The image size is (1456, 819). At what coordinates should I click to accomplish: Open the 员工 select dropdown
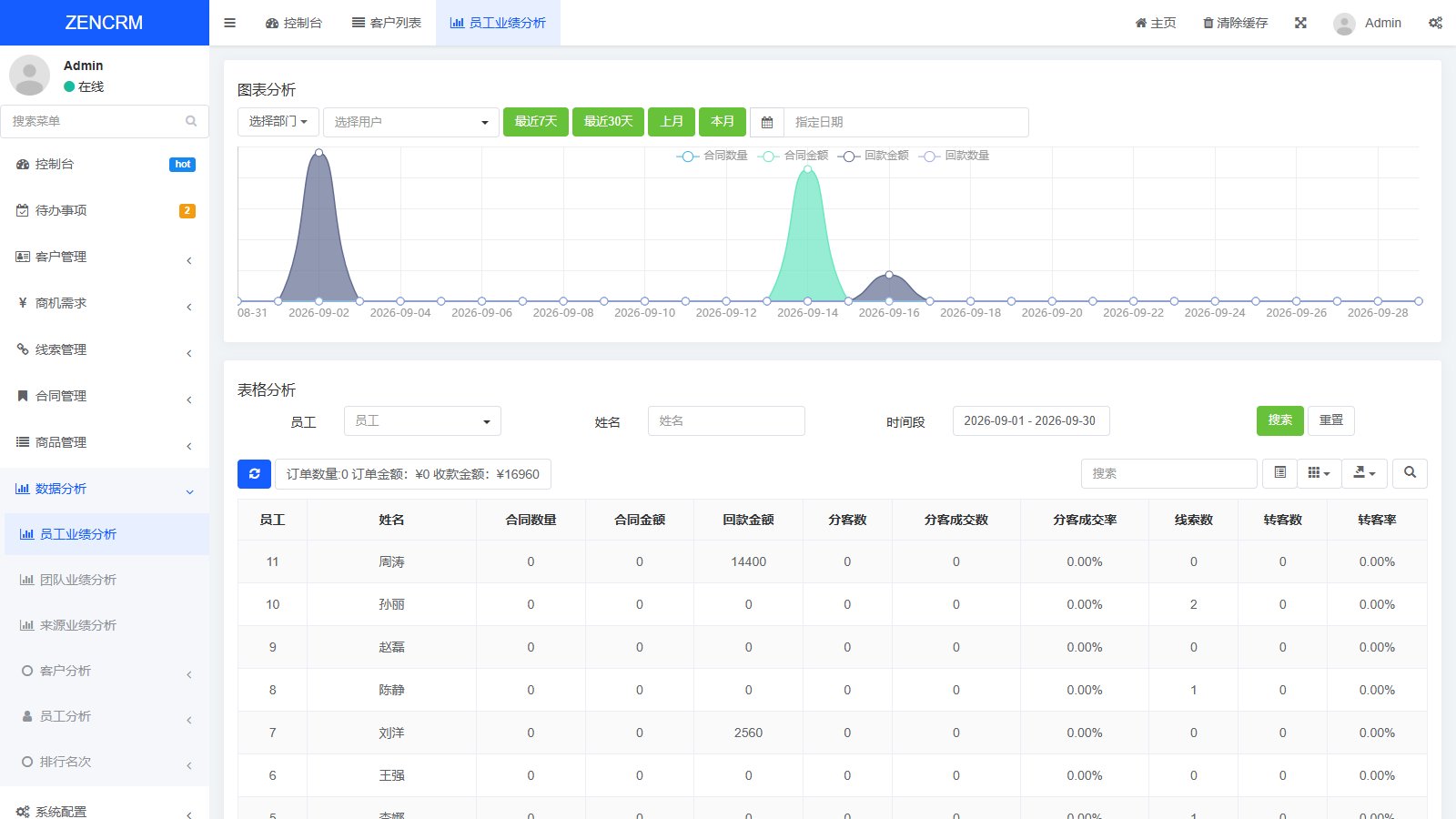pyautogui.click(x=422, y=420)
